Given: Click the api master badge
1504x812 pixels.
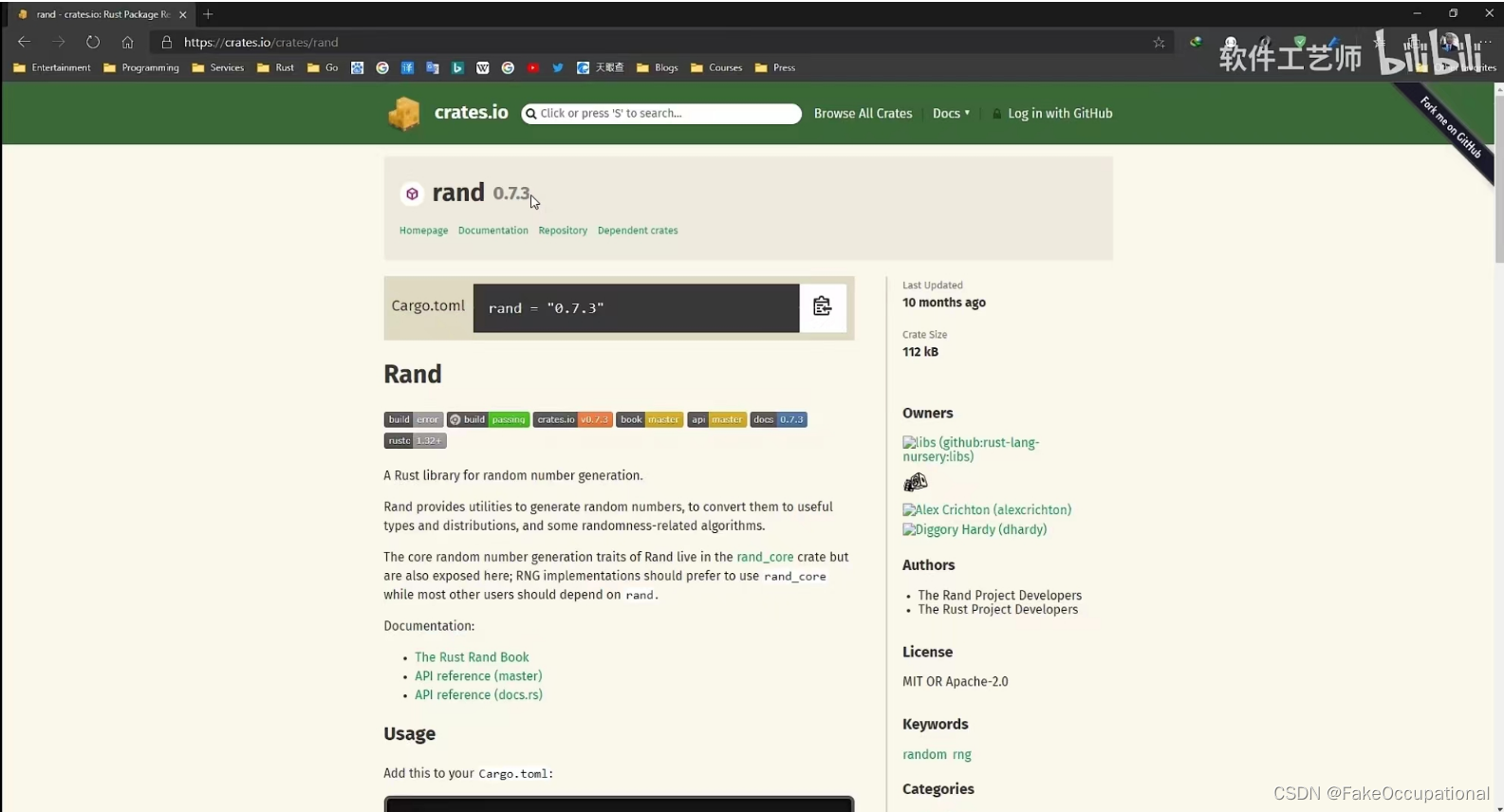Looking at the screenshot, I should [716, 419].
